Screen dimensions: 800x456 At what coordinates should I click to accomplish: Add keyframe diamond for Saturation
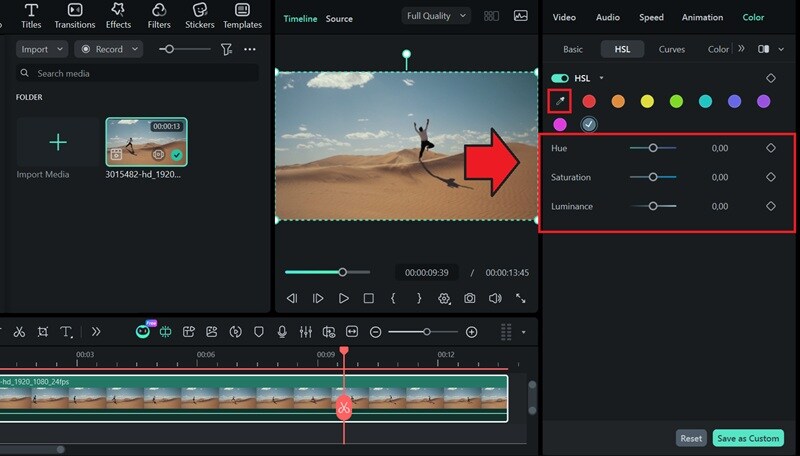click(x=771, y=177)
